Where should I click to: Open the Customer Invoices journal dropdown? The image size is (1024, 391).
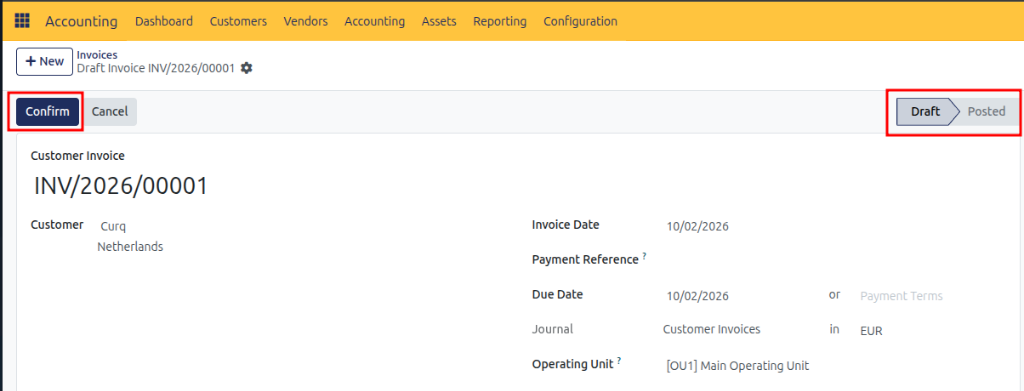(x=712, y=330)
